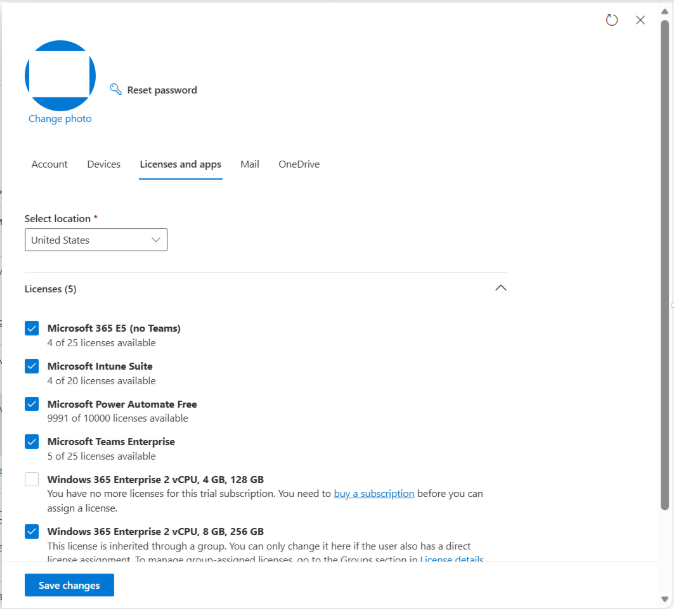This screenshot has height=609, width=674.
Task: Toggle Windows 365 Enterprise 8 GB, 256 GB checkbox
Action: [x=32, y=532]
